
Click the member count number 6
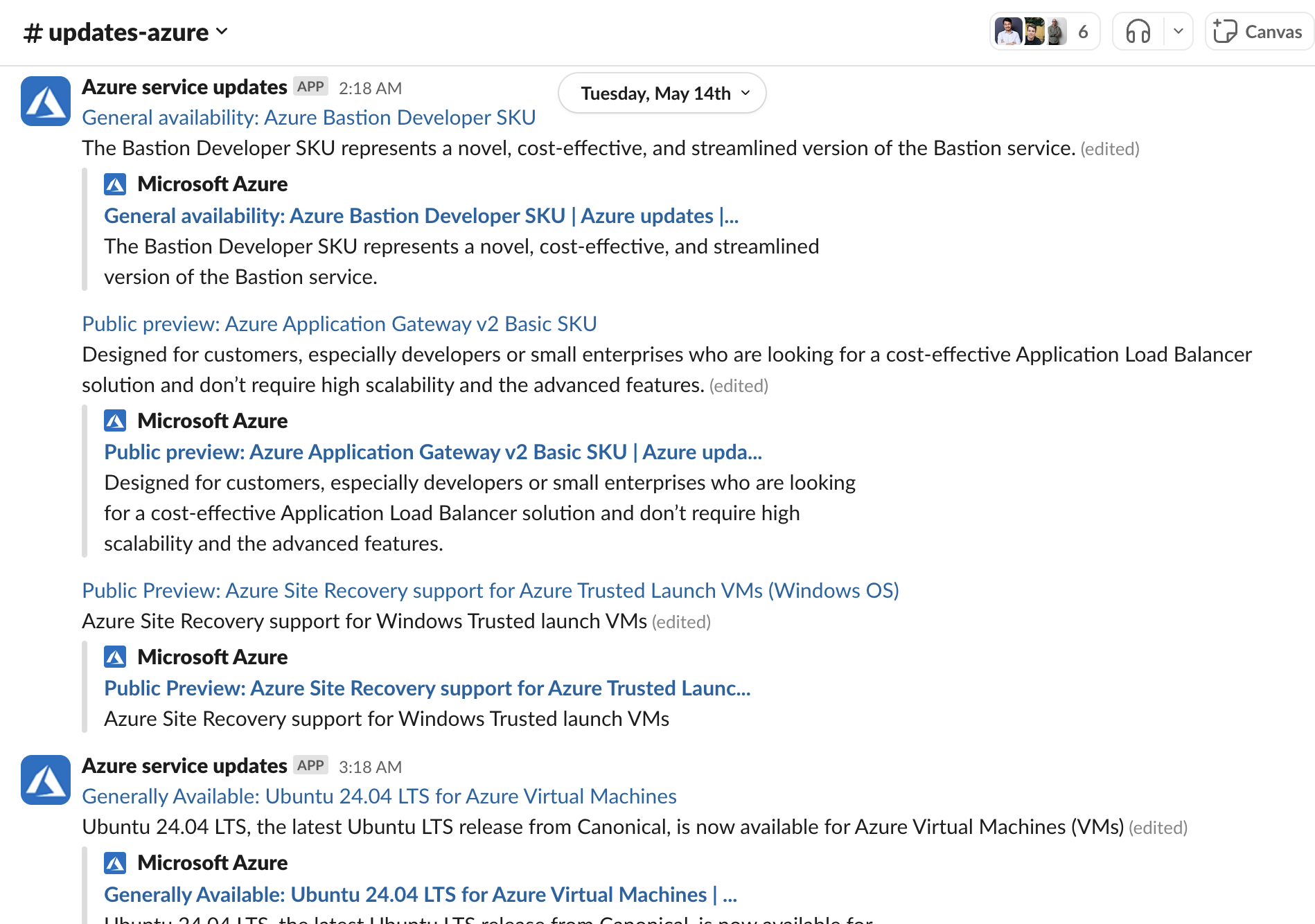coord(1083,32)
